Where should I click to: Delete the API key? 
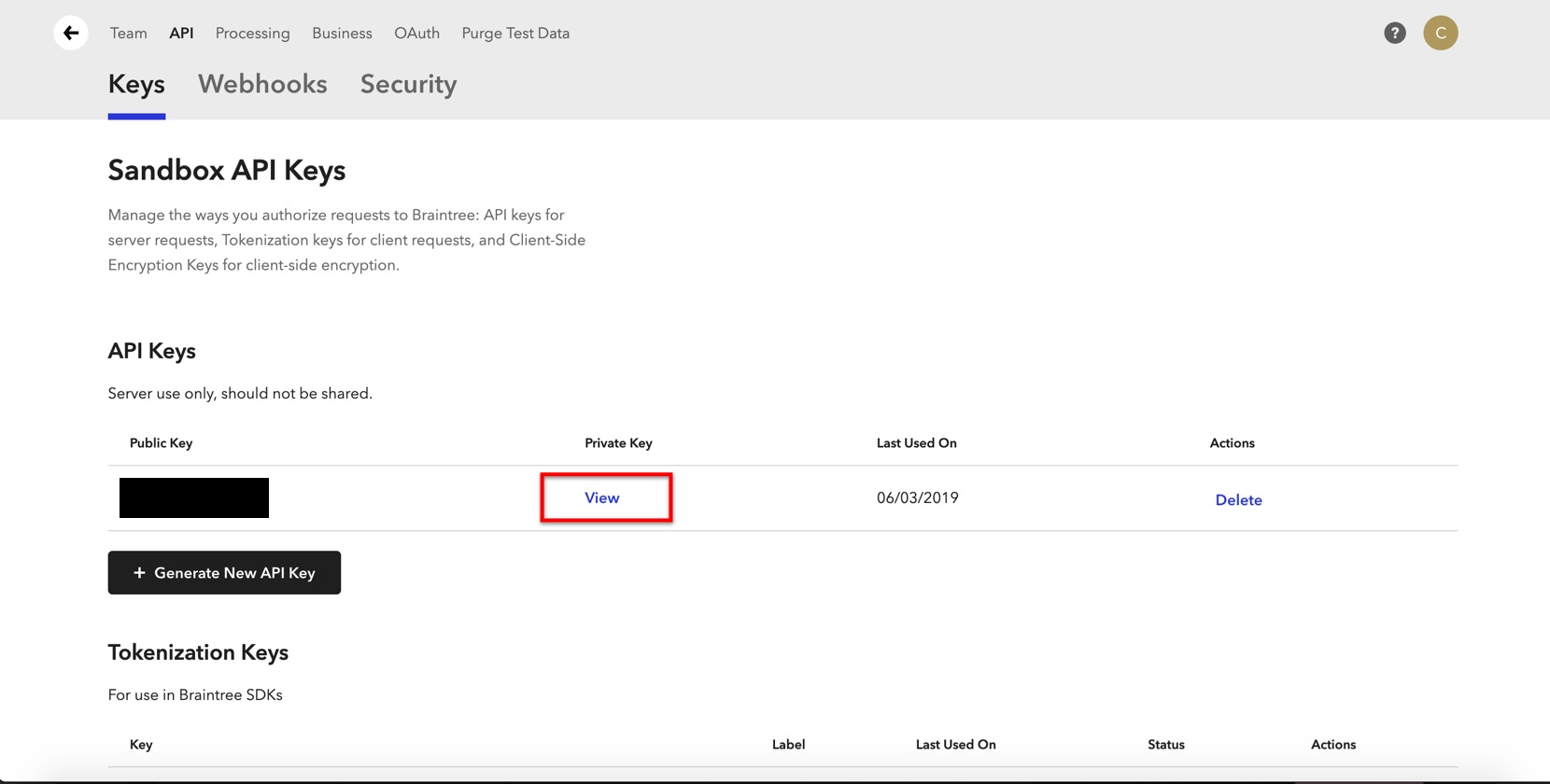click(x=1238, y=500)
